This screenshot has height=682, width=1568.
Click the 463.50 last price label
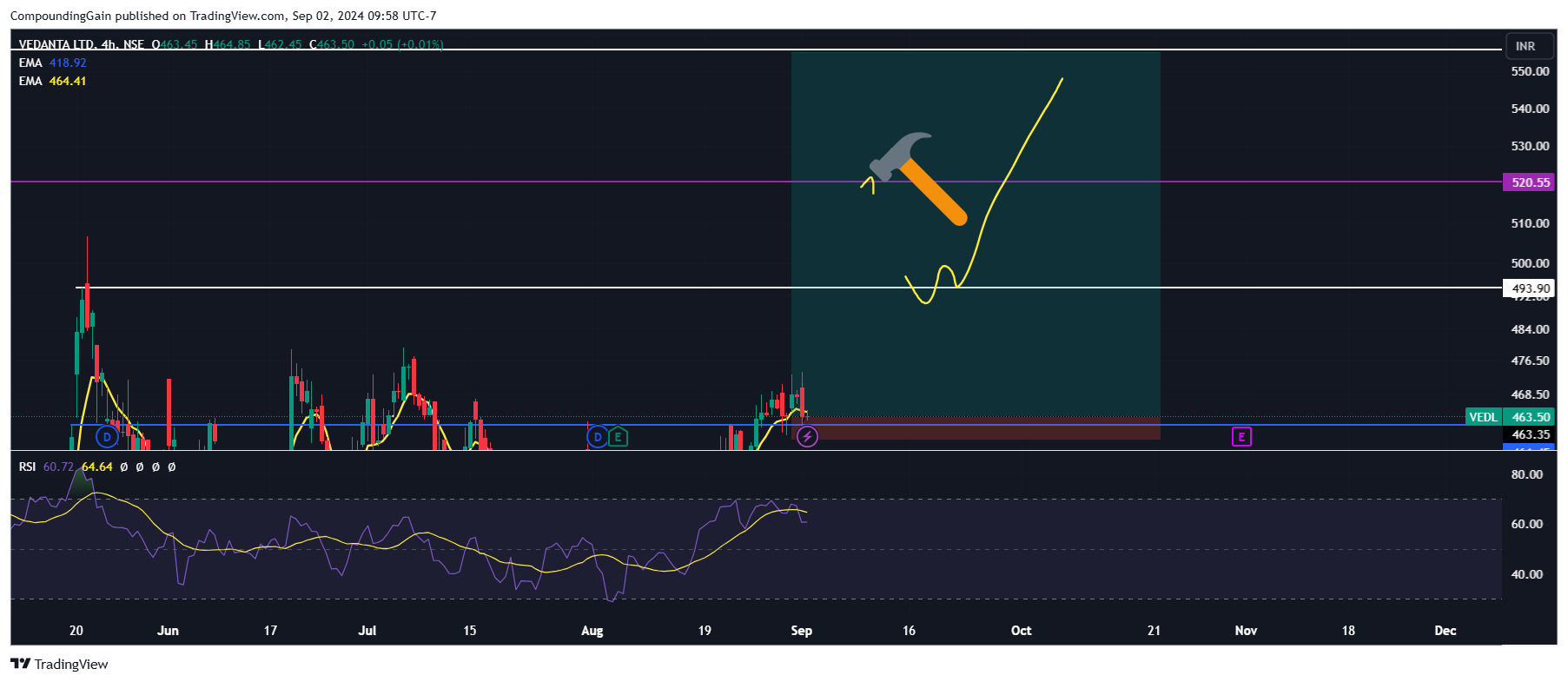(1530, 417)
